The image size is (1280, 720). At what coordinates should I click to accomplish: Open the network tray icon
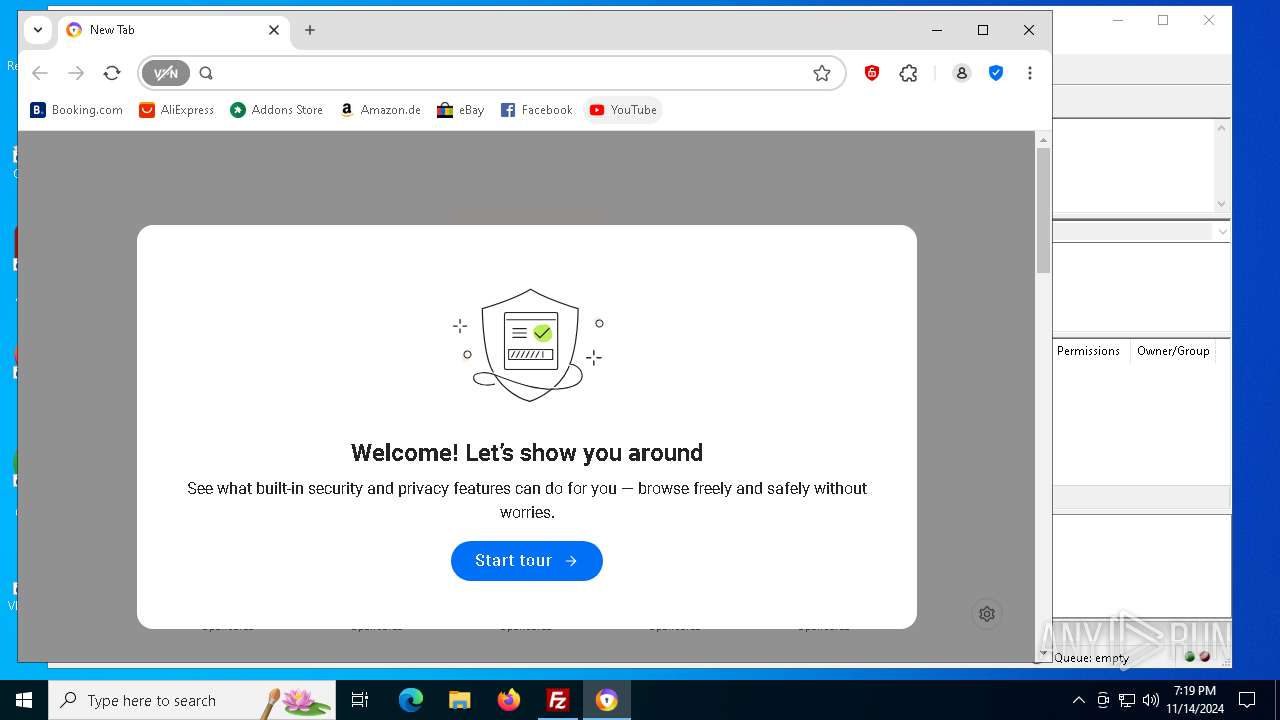(x=1127, y=700)
